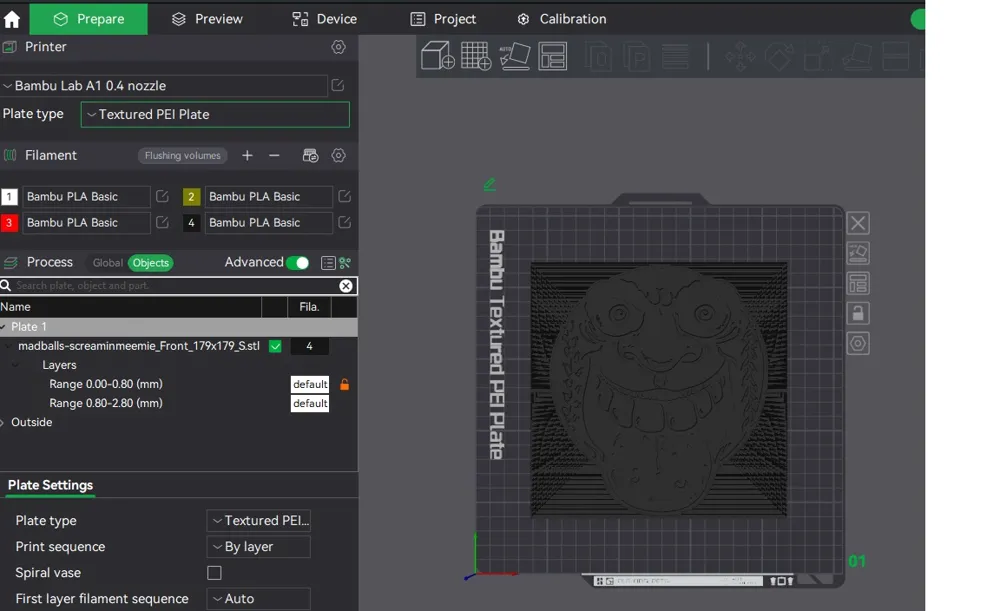Open printer settings gear icon

point(339,47)
